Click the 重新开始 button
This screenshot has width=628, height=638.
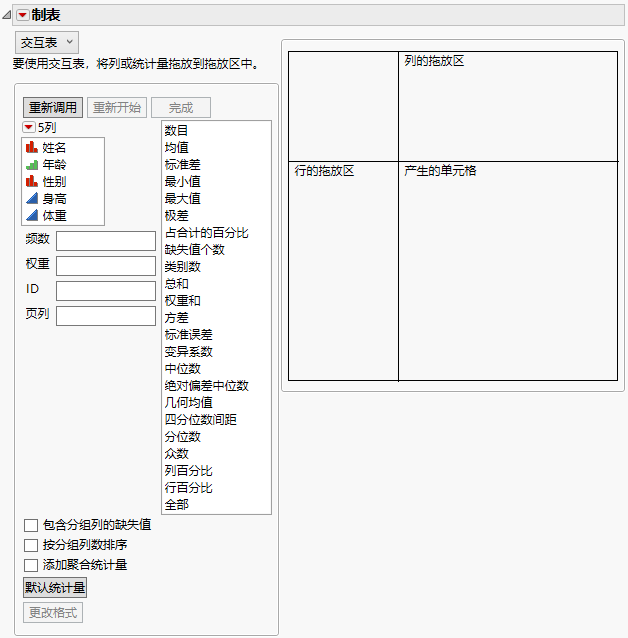[117, 107]
